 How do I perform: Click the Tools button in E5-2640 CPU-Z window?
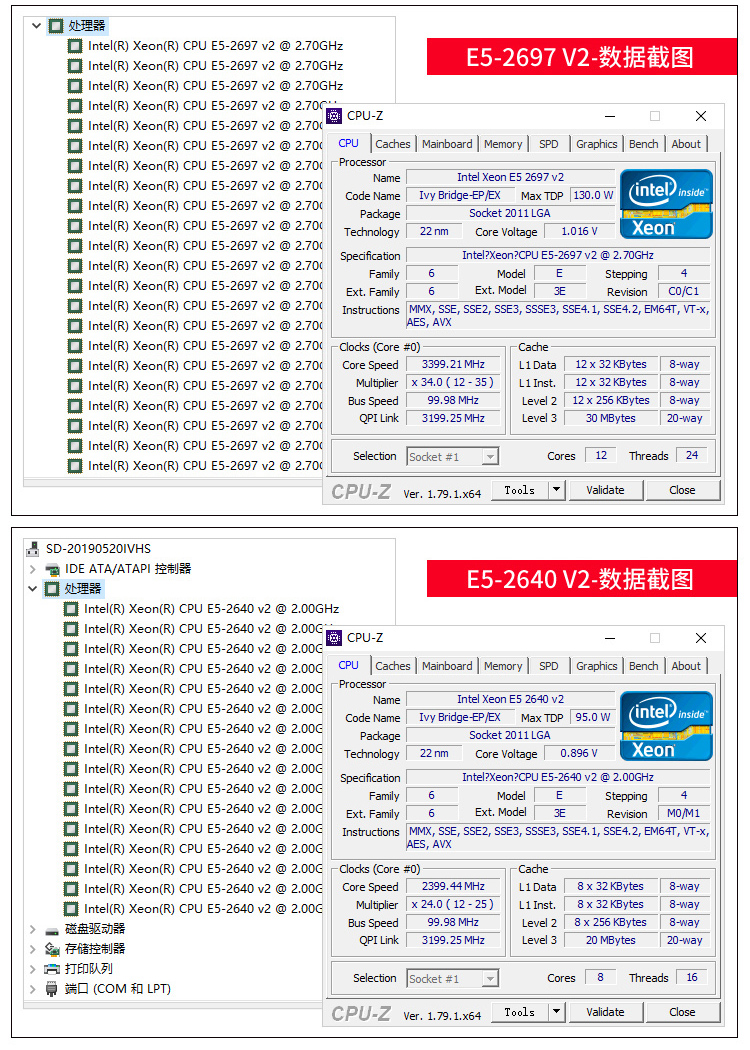point(520,1012)
